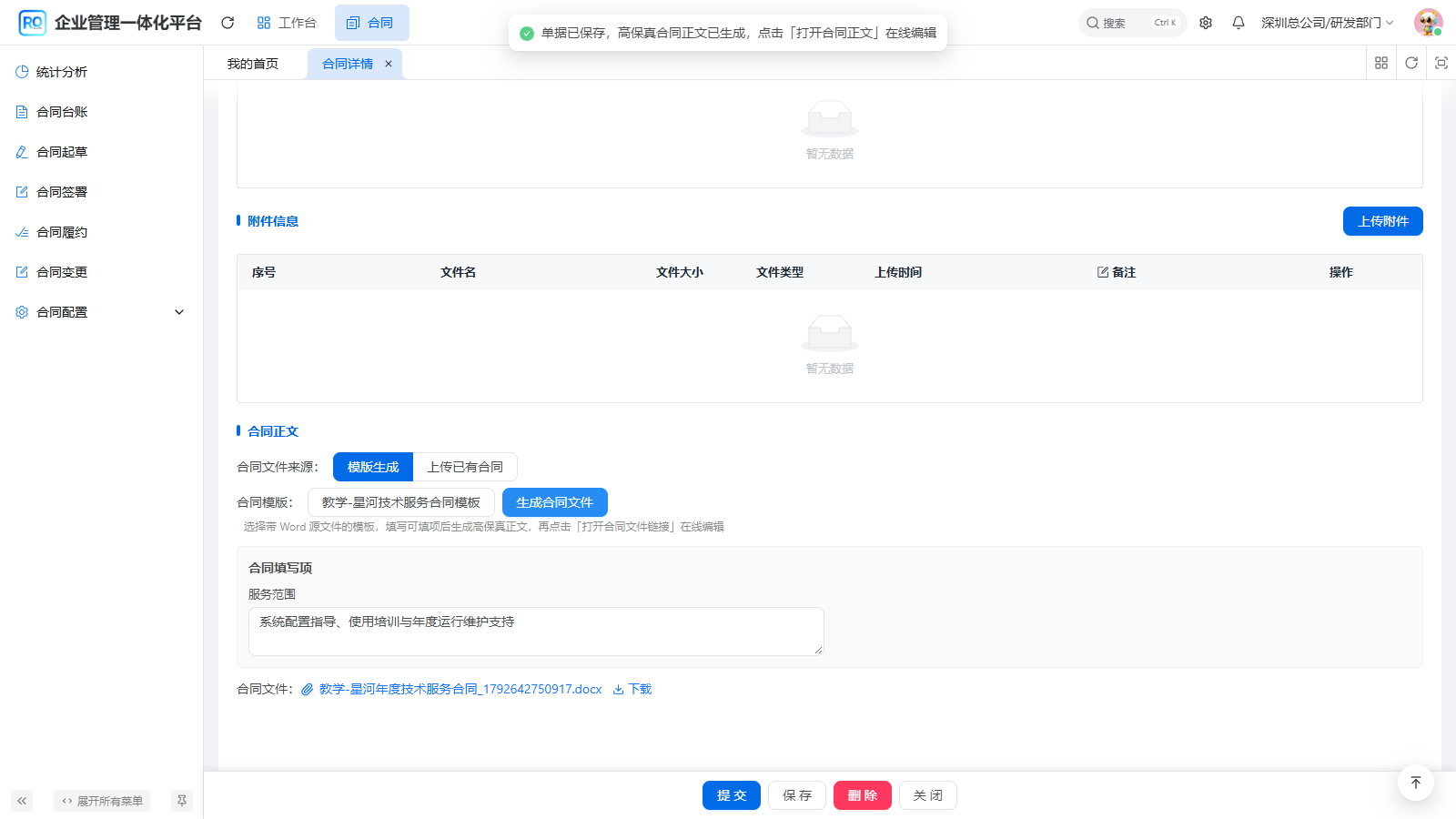The height and width of the screenshot is (819, 1456).
Task: Switch to 合同 top navigation
Action: pyautogui.click(x=371, y=23)
